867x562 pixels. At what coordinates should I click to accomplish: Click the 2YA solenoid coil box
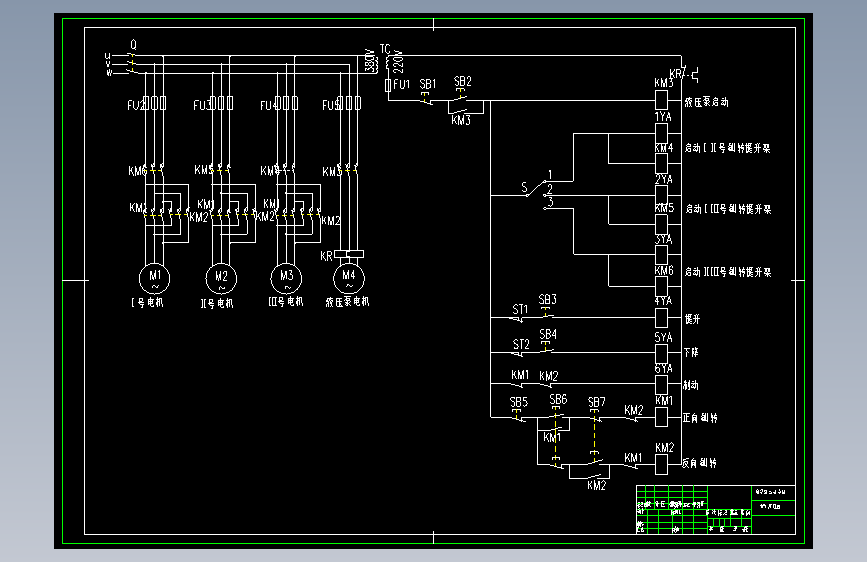point(661,195)
